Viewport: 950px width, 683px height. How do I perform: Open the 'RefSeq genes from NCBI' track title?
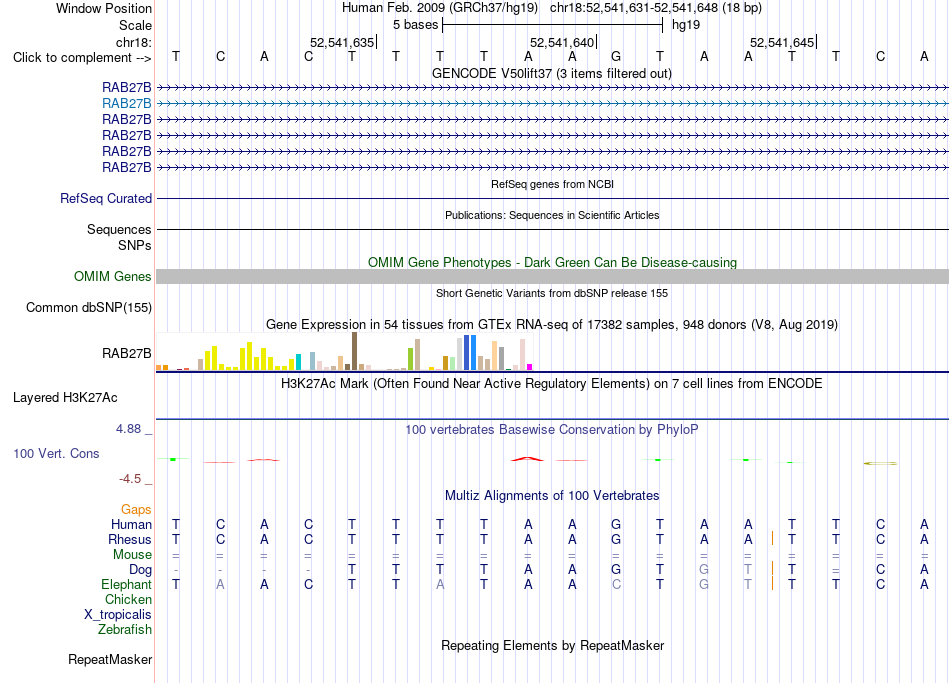[x=552, y=184]
